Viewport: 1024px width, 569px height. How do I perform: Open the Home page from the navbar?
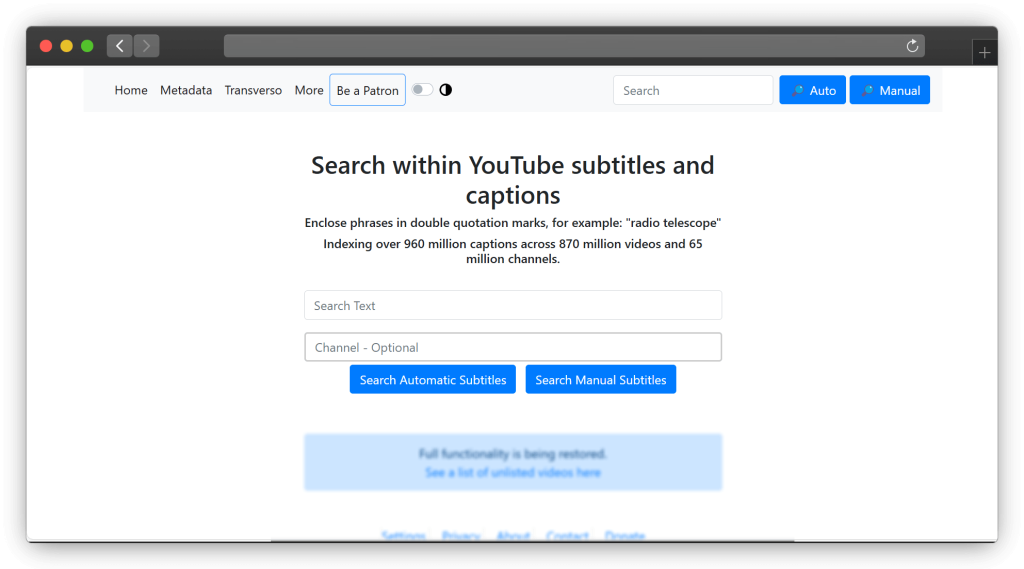(x=131, y=90)
